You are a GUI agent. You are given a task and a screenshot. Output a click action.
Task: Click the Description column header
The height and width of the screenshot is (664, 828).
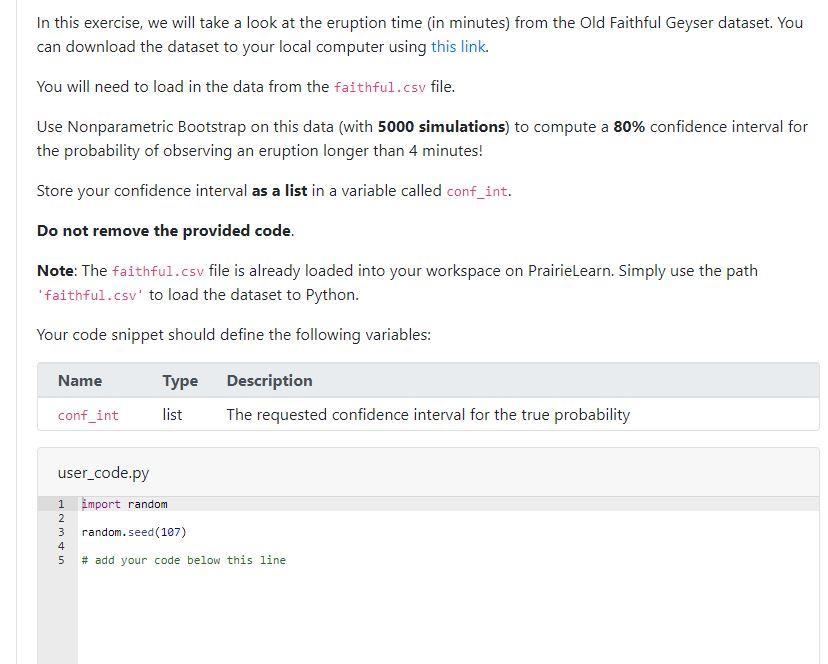pyautogui.click(x=269, y=380)
